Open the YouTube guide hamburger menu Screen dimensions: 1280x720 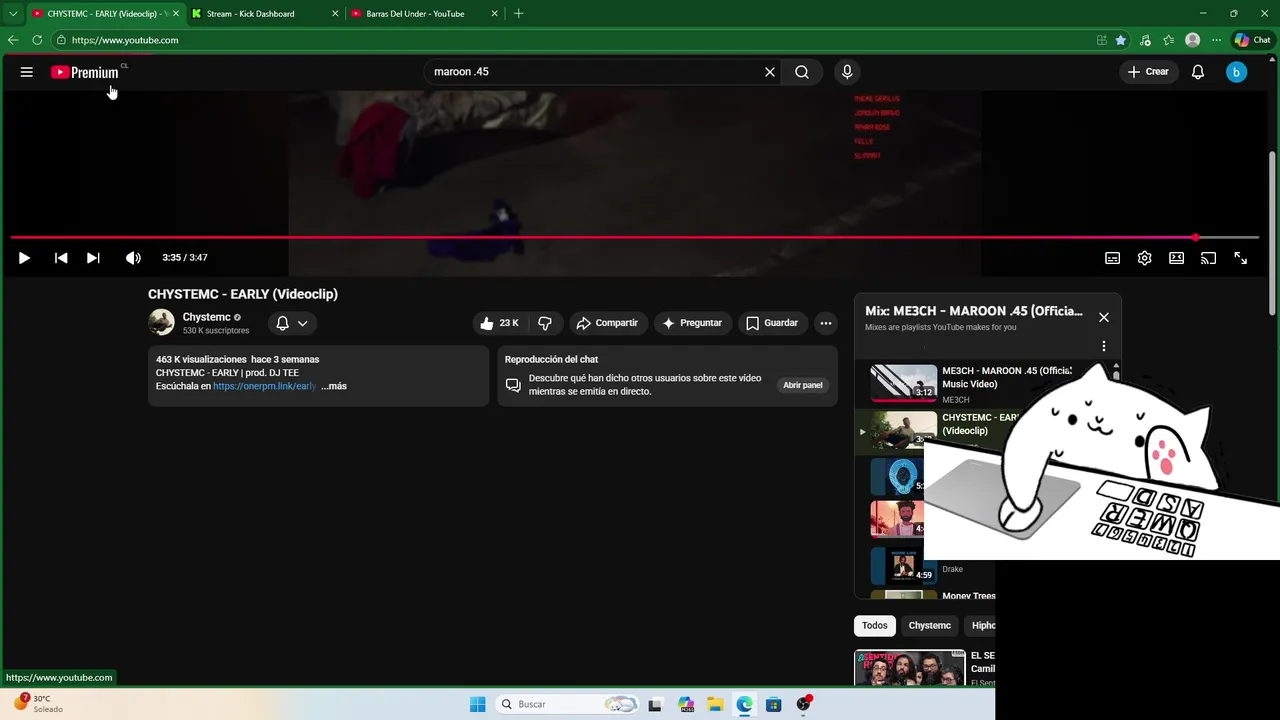[x=27, y=72]
